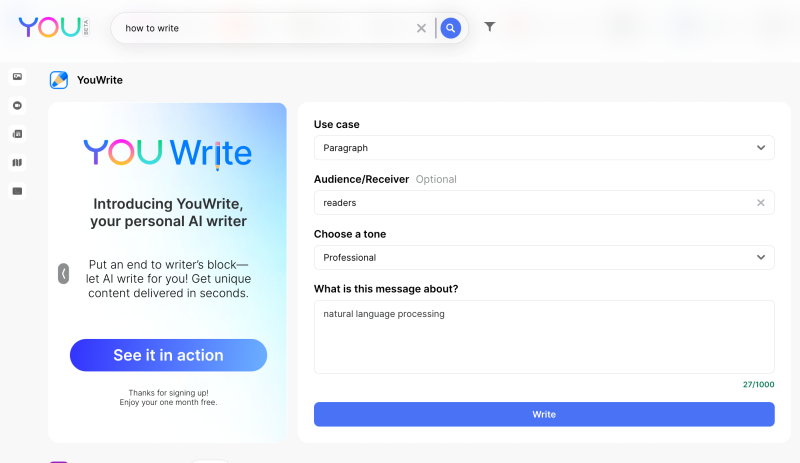Click the YouWrite title text
This screenshot has width=800, height=463.
pos(100,80)
